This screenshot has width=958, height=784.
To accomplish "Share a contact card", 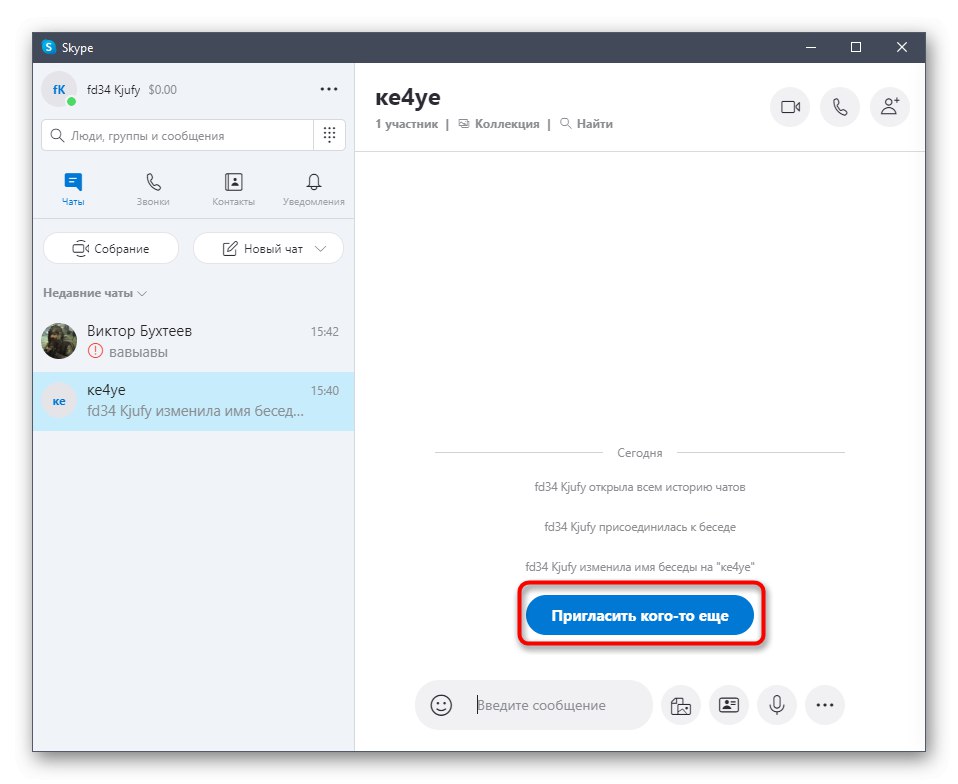I will point(729,705).
